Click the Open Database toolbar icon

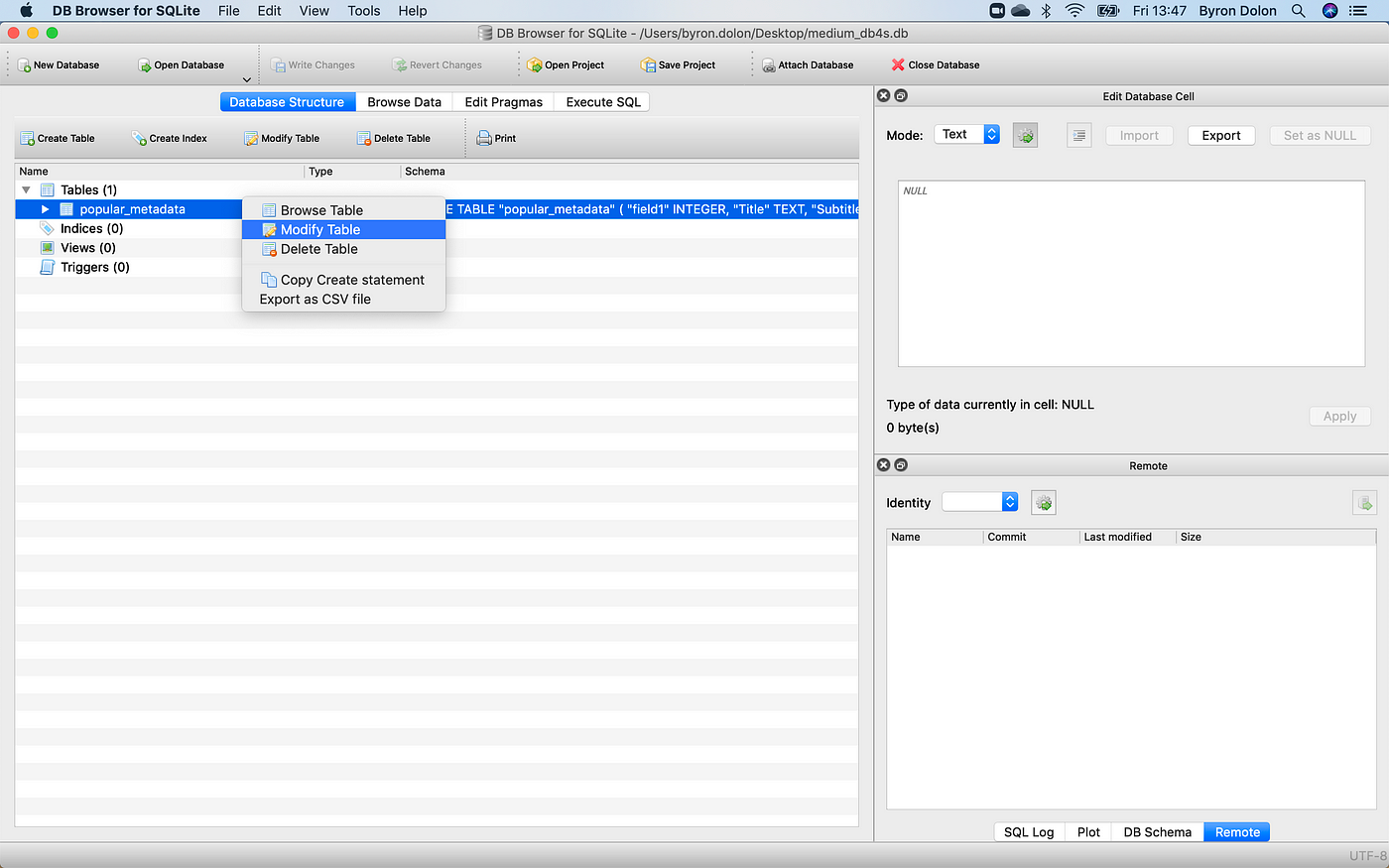tap(145, 65)
